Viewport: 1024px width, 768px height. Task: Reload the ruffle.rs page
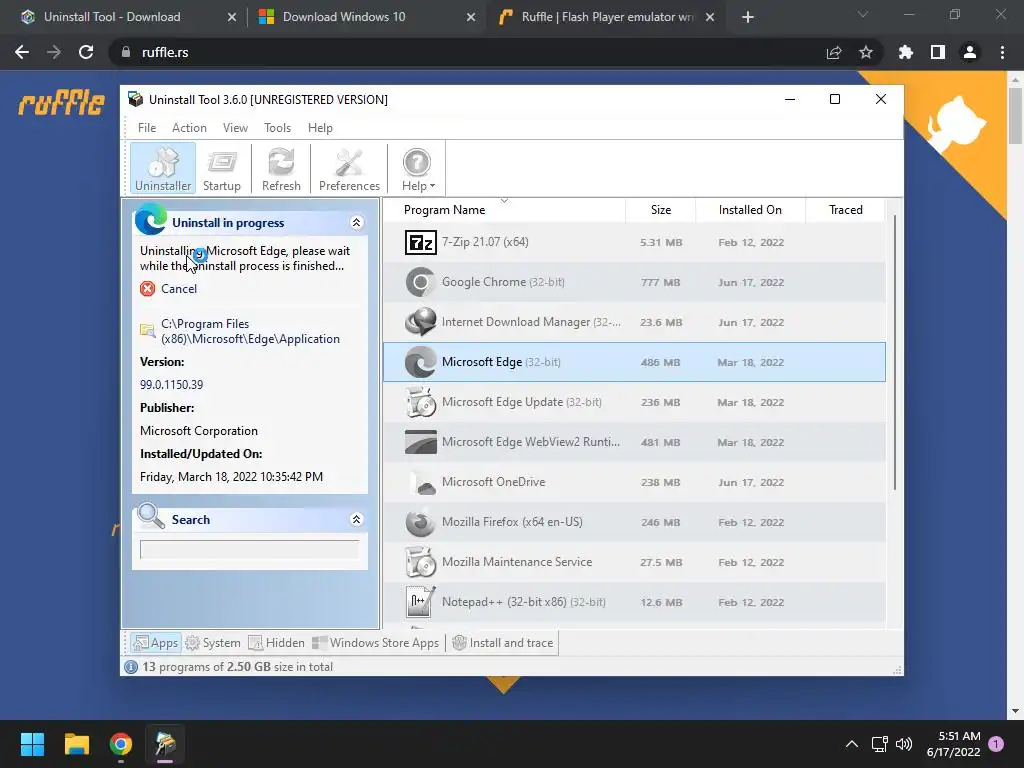pos(86,52)
